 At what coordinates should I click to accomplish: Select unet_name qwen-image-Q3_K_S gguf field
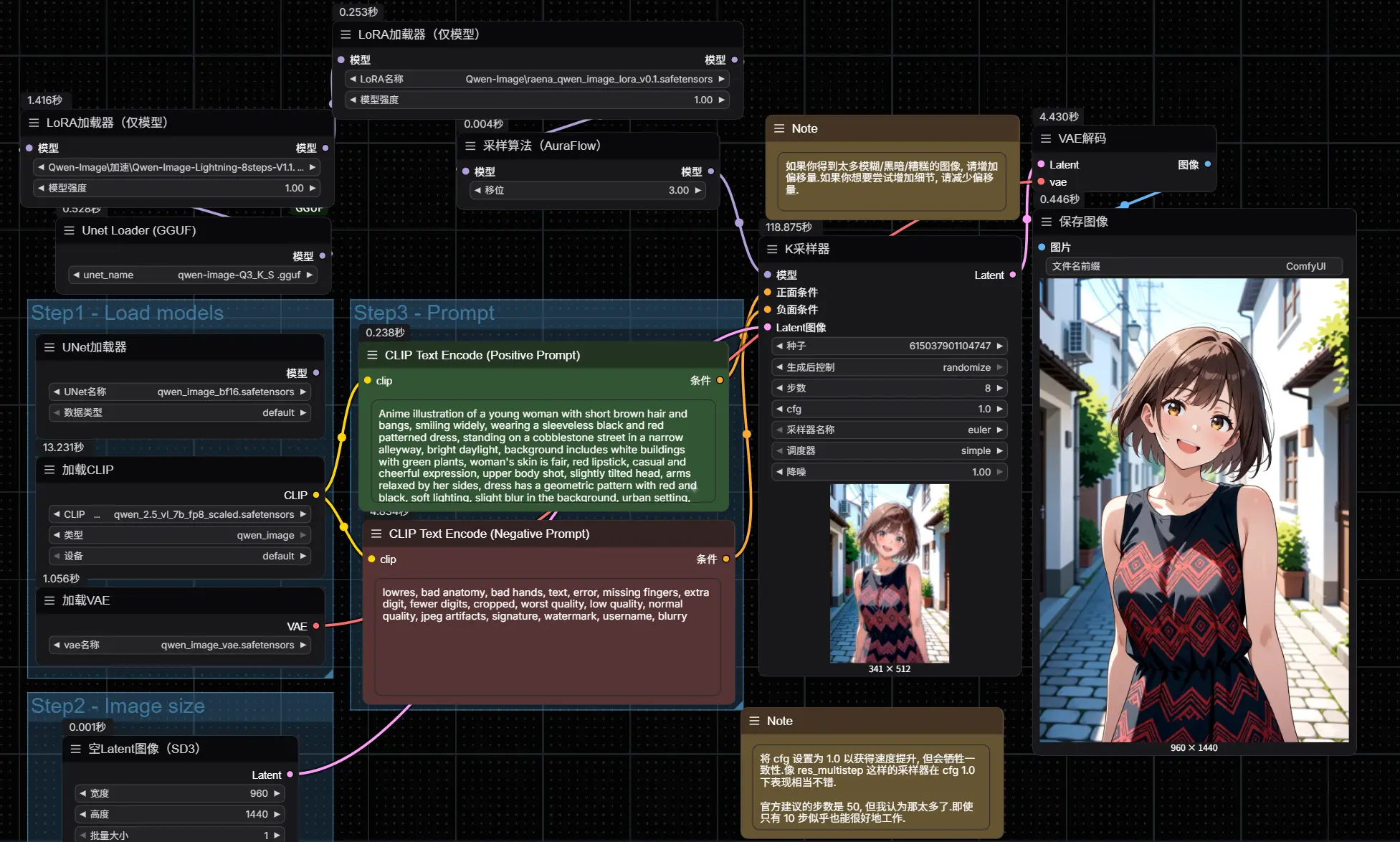click(192, 275)
